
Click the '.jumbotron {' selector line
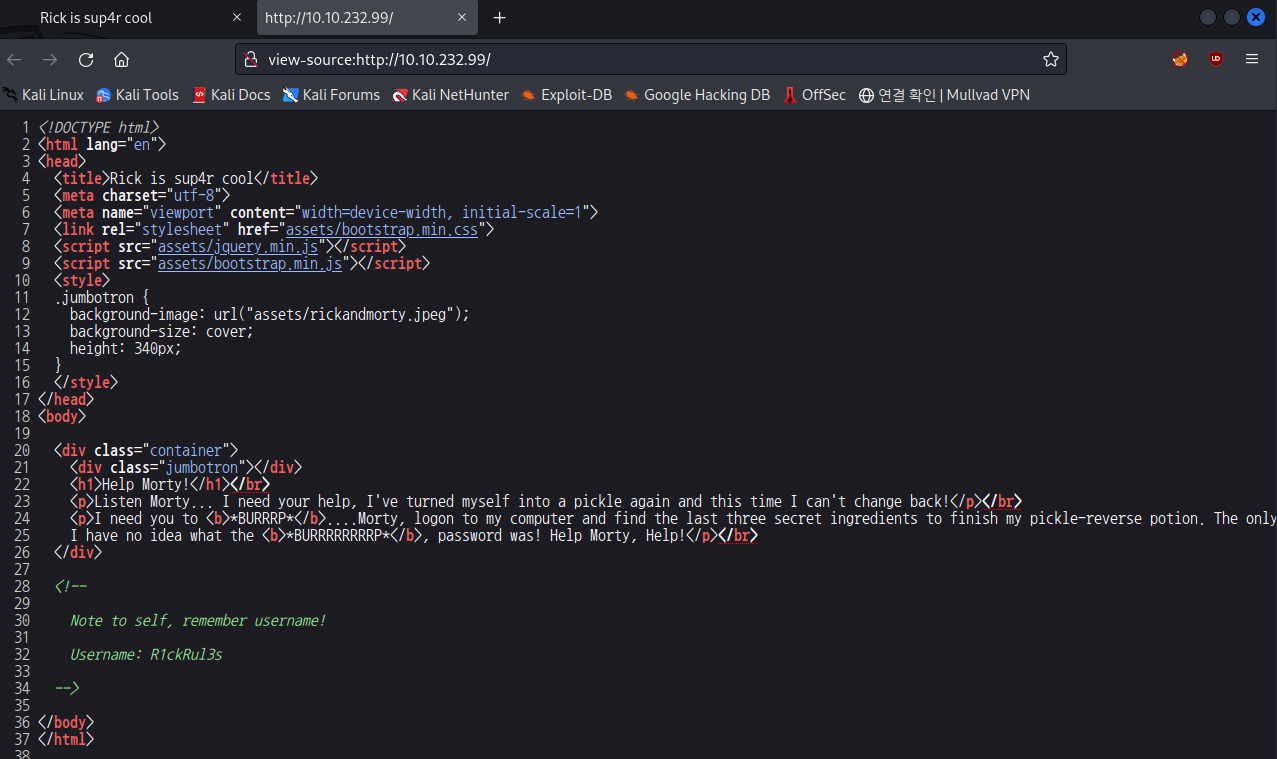click(102, 297)
